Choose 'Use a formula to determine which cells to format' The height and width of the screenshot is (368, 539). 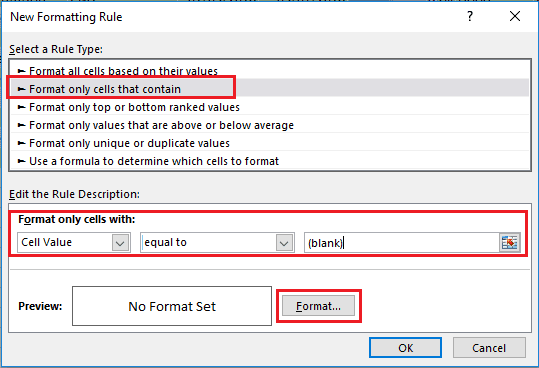pyautogui.click(x=270, y=161)
